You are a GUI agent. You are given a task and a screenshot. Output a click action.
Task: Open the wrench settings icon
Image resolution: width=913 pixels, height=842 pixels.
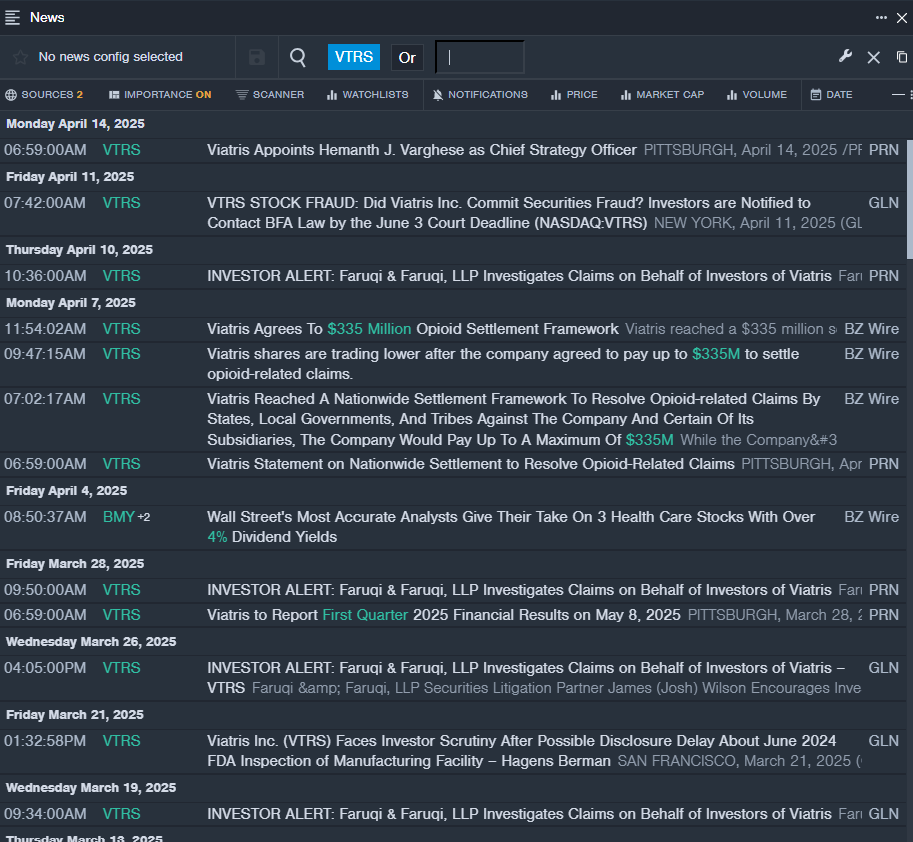point(845,57)
